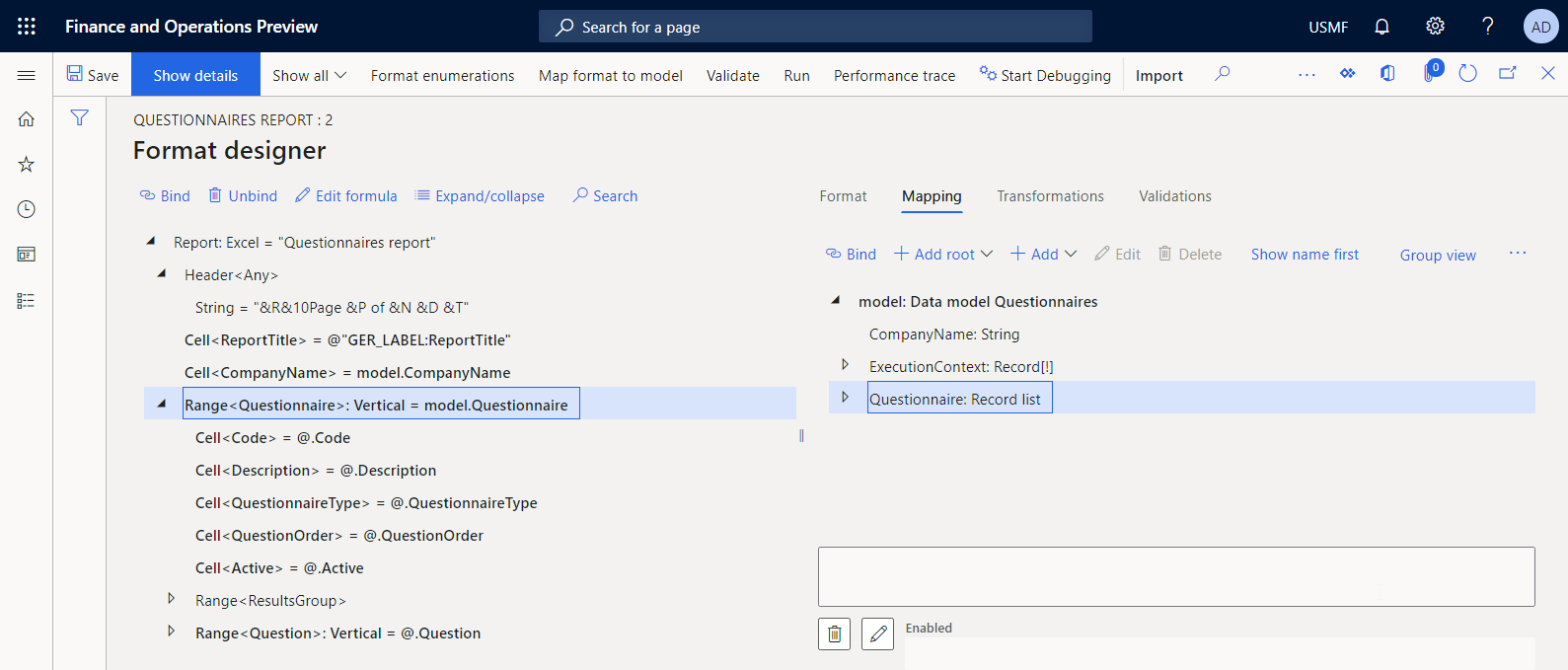Open more options ellipsis in action pane

tap(1307, 74)
